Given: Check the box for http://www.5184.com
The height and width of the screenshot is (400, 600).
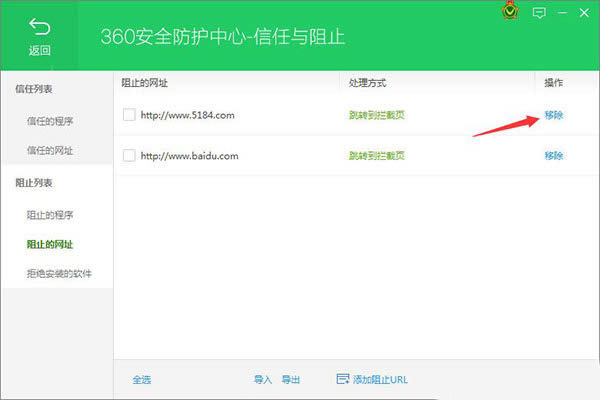Looking at the screenshot, I should (x=128, y=115).
